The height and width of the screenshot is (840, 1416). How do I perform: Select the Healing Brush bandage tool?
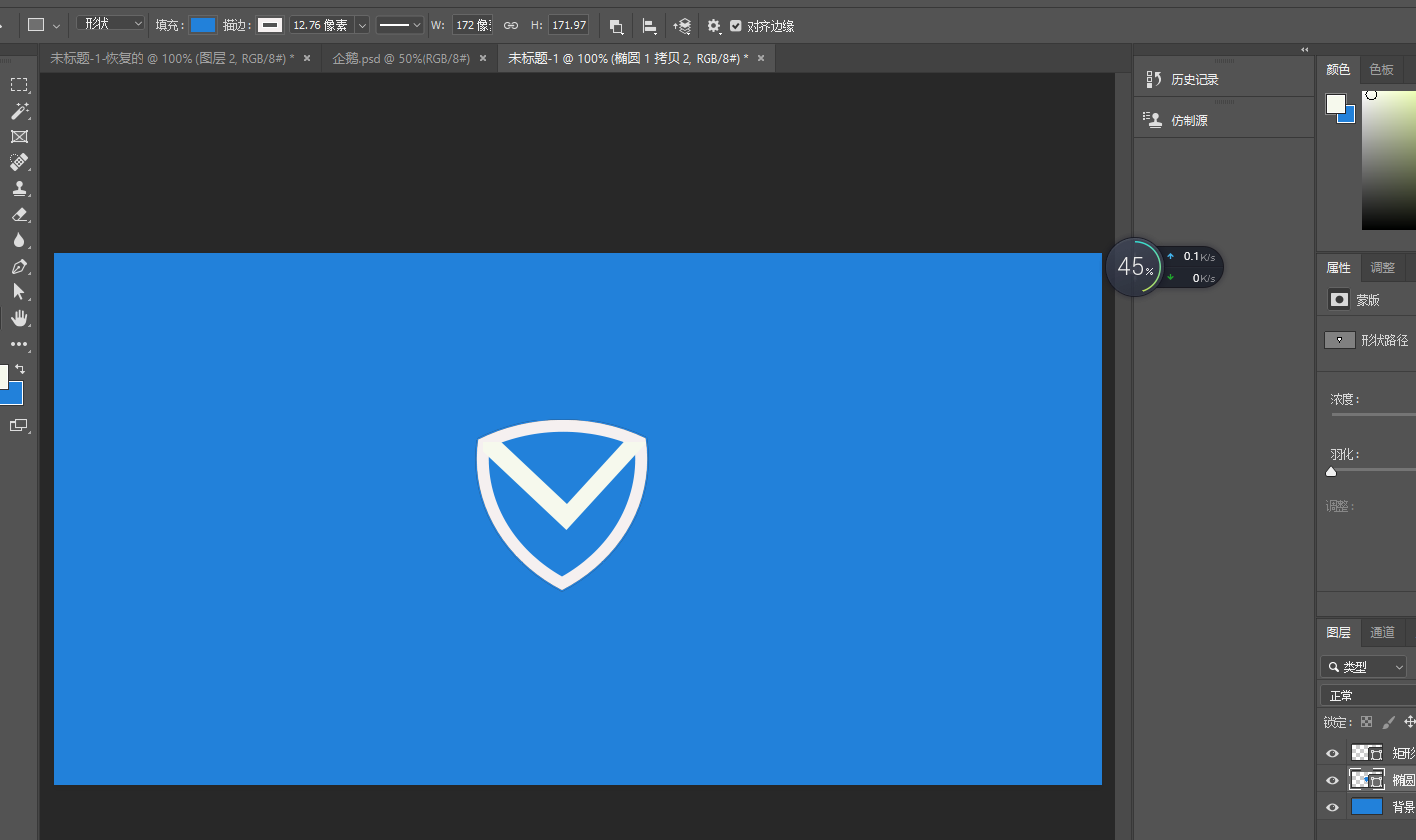tap(19, 162)
